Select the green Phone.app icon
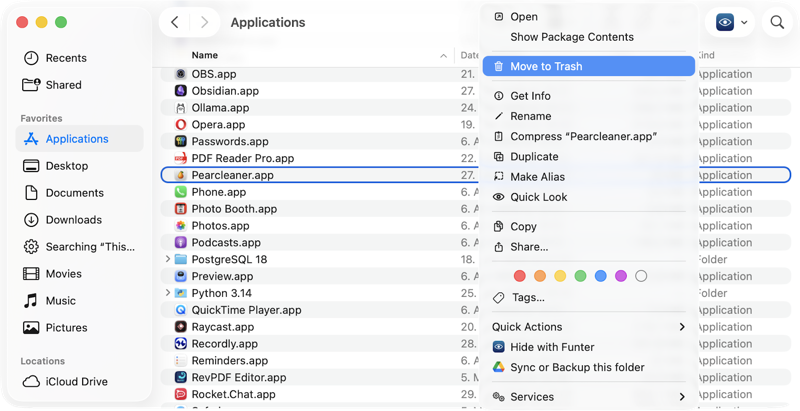Image resolution: width=800 pixels, height=411 pixels. [x=181, y=192]
